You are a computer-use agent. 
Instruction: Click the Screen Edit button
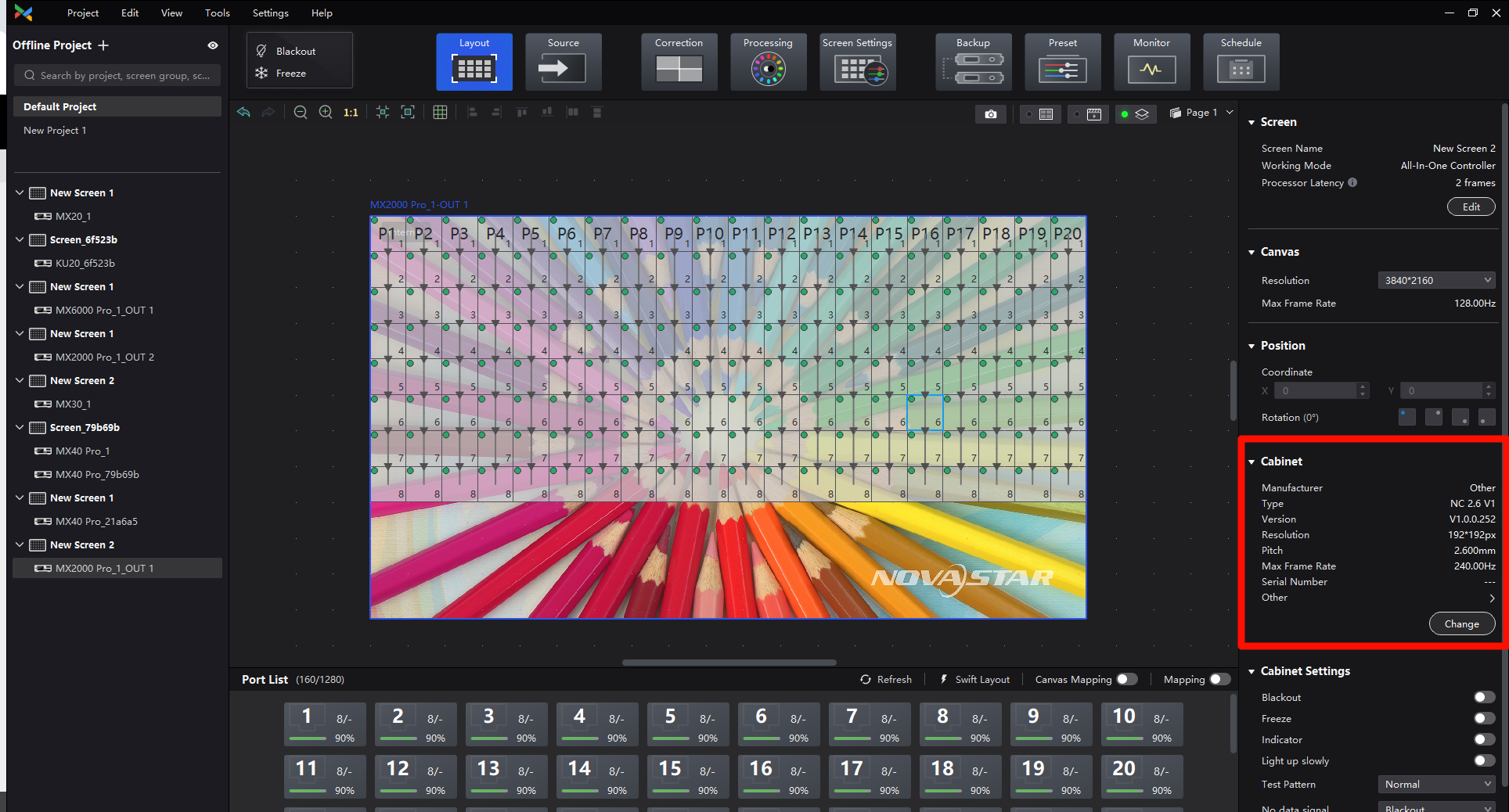pyautogui.click(x=1471, y=207)
